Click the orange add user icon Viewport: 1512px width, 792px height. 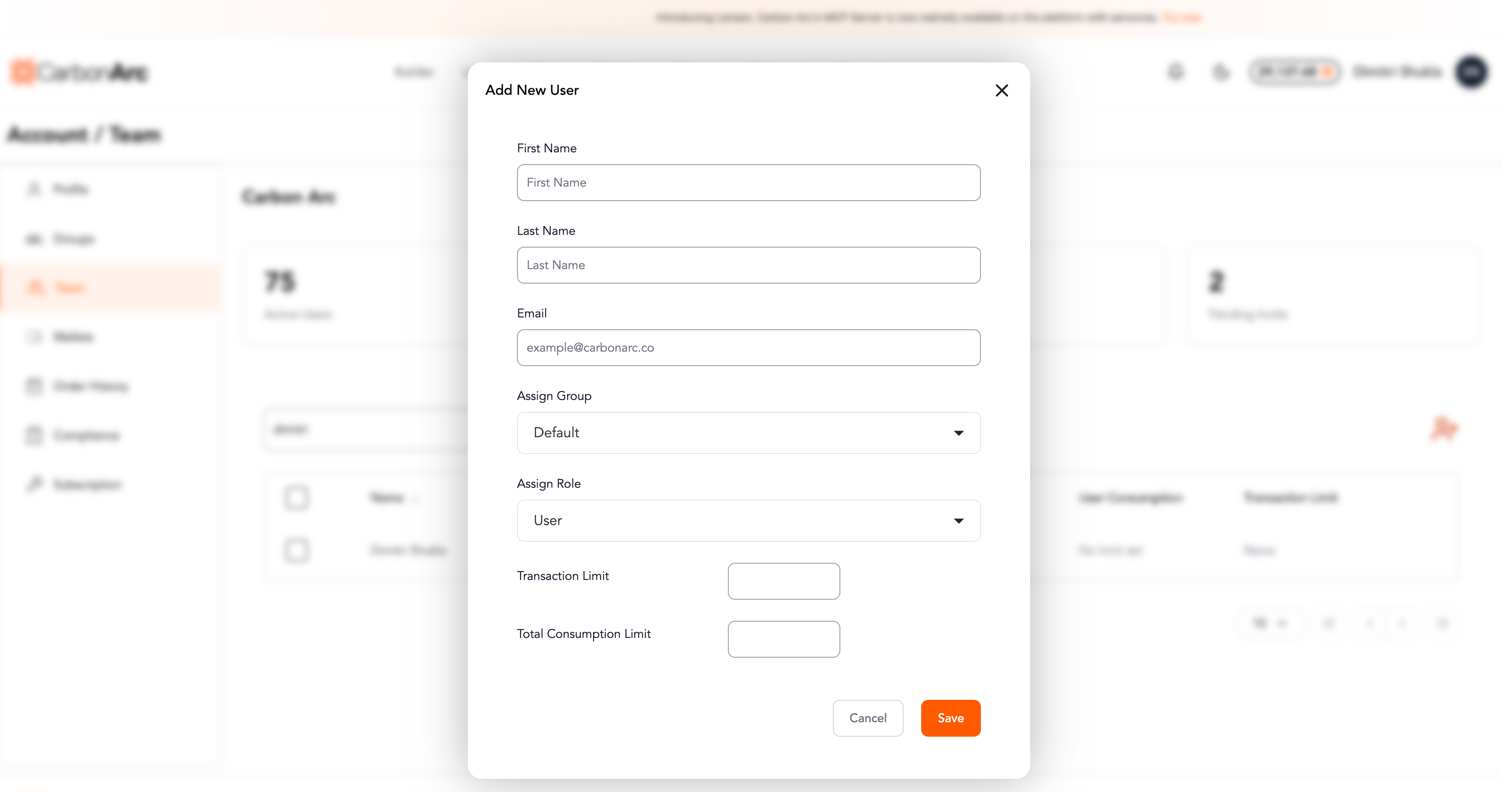click(1444, 429)
